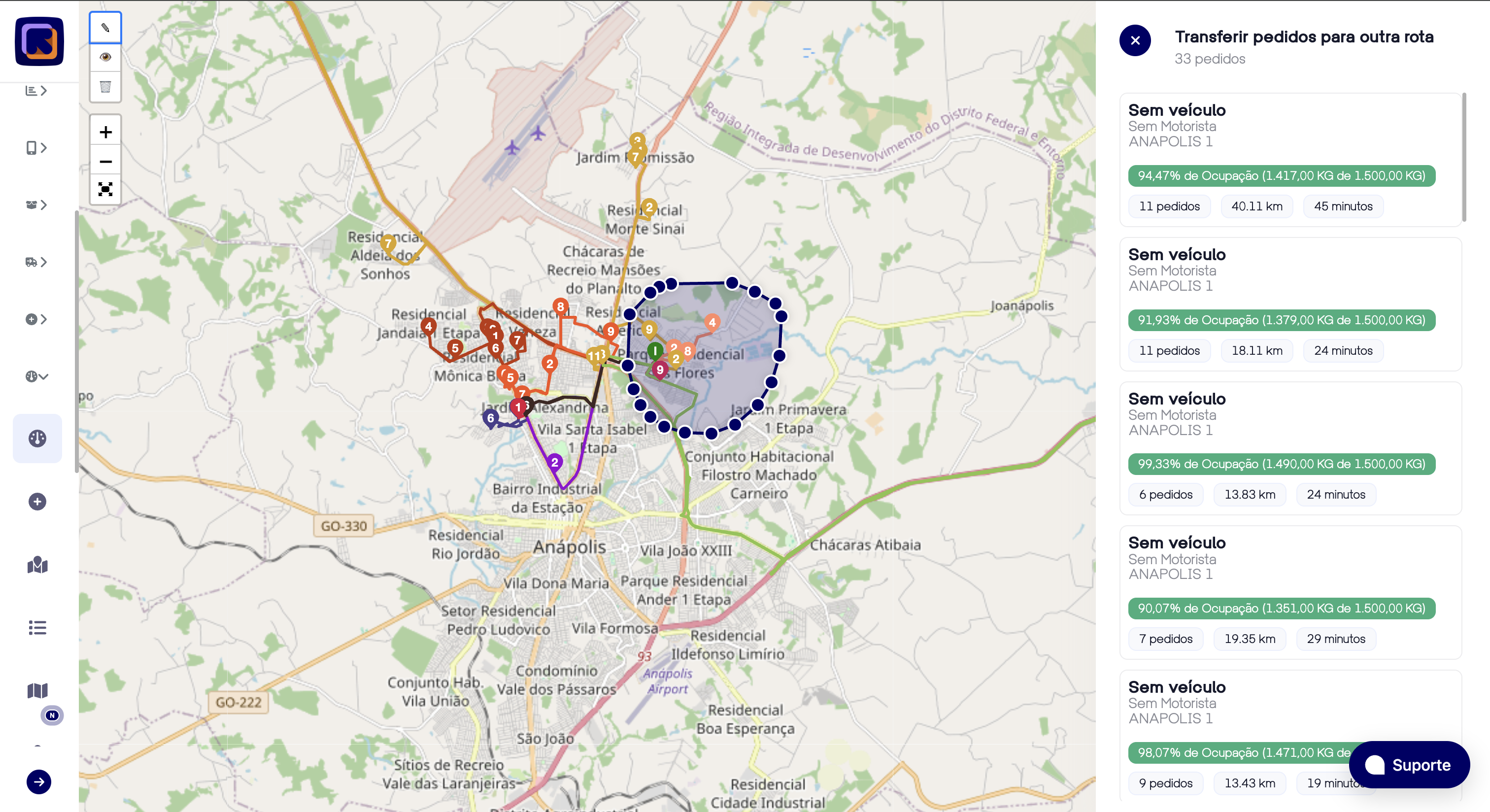Click the route list panel scrollbar
This screenshot has width=1490, height=812.
click(1464, 157)
